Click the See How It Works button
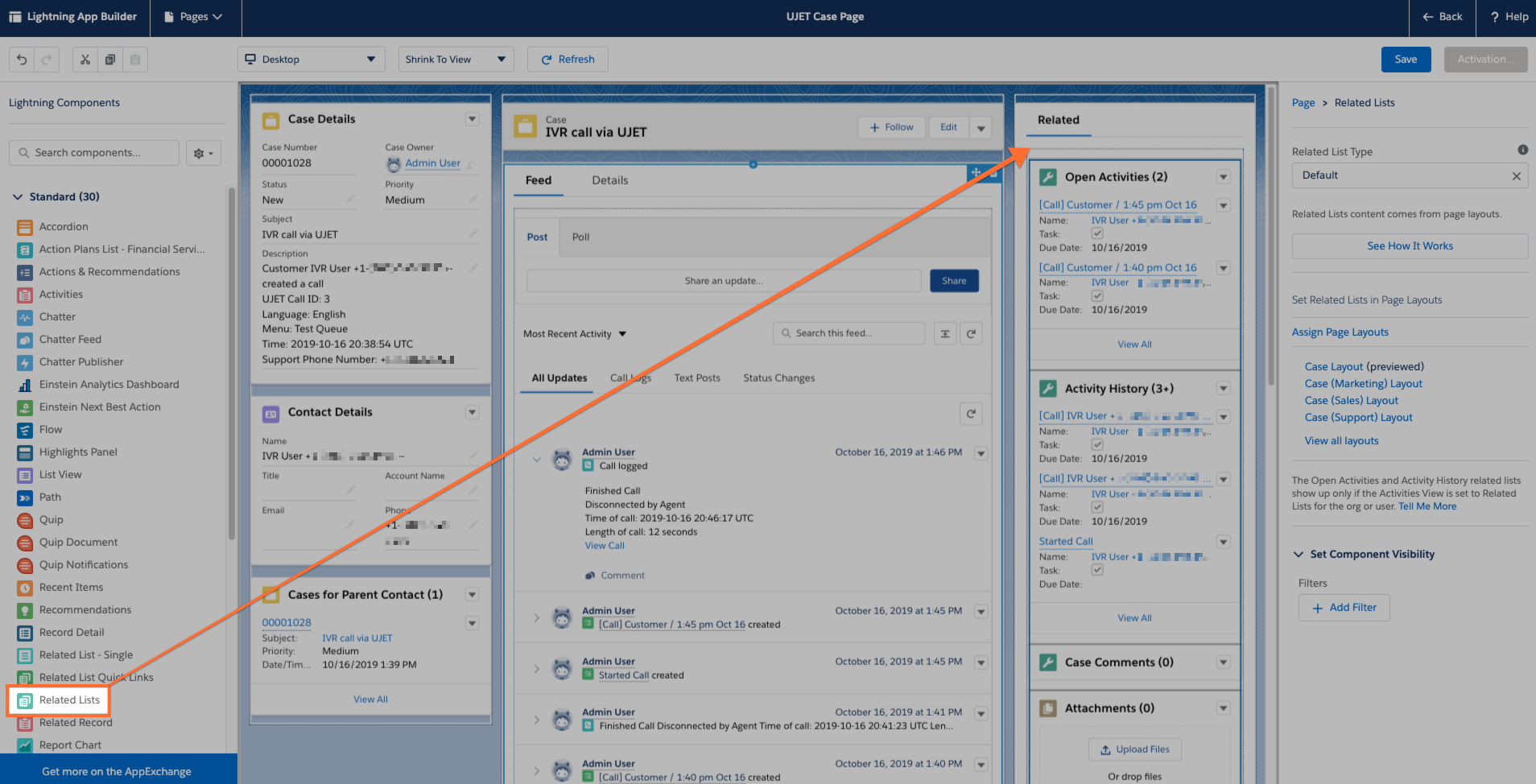This screenshot has height=784, width=1536. point(1410,246)
